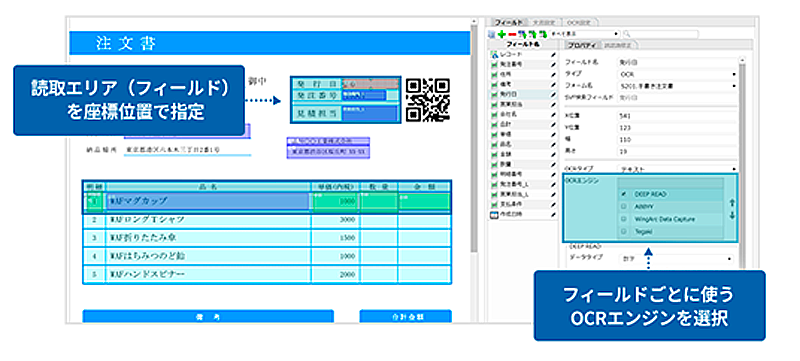Enable the ABBYY OCR engine checkbox
800x361 pixels.
(x=623, y=207)
